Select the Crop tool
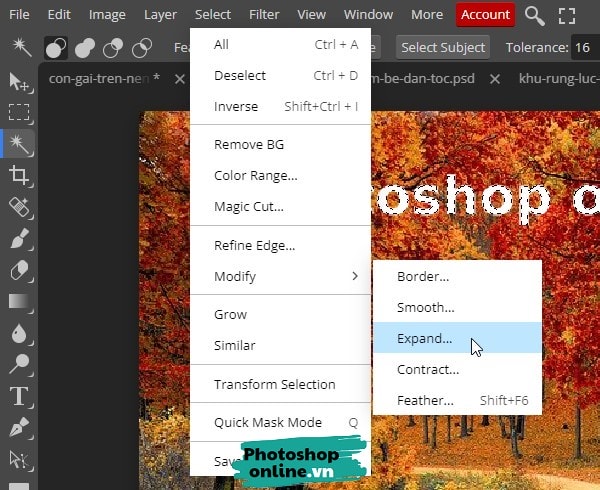Viewport: 600px width, 490px height. tap(18, 176)
